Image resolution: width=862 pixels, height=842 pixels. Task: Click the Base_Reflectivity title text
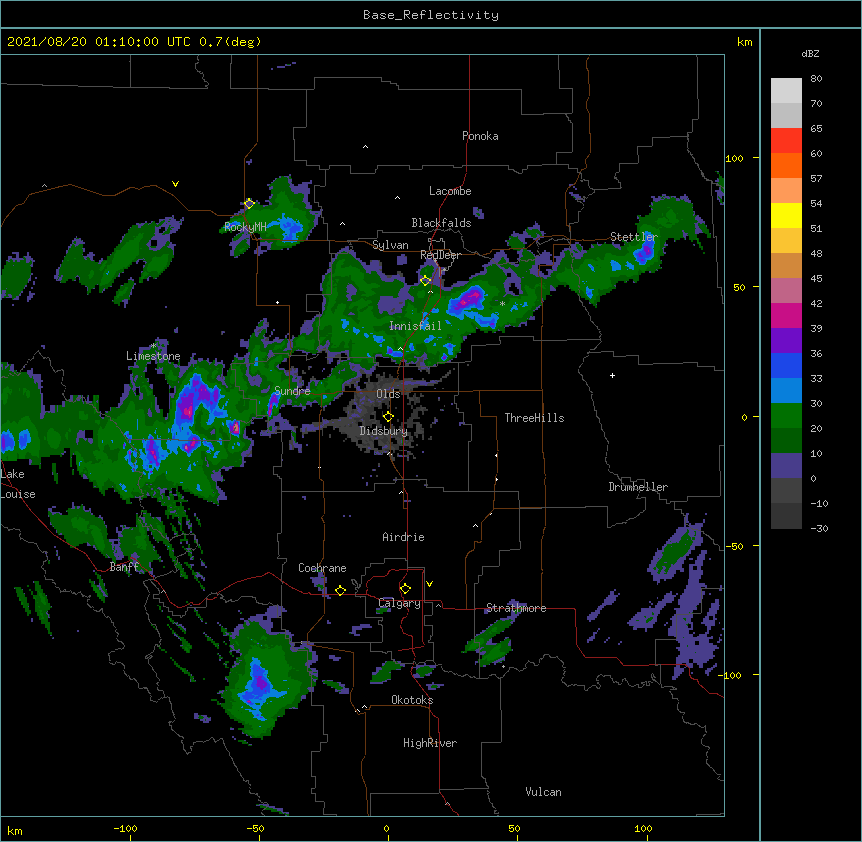click(431, 15)
